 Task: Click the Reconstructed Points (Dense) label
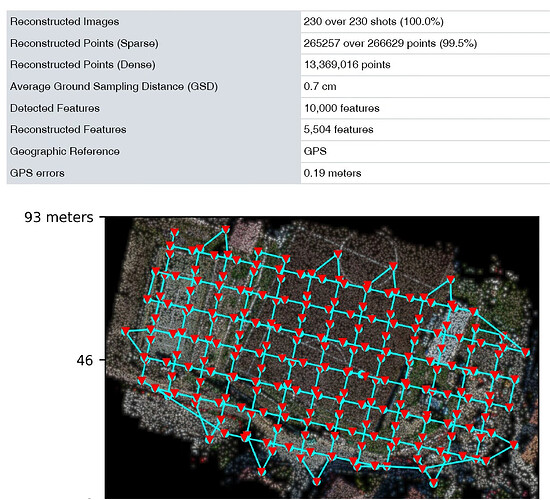[x=82, y=65]
